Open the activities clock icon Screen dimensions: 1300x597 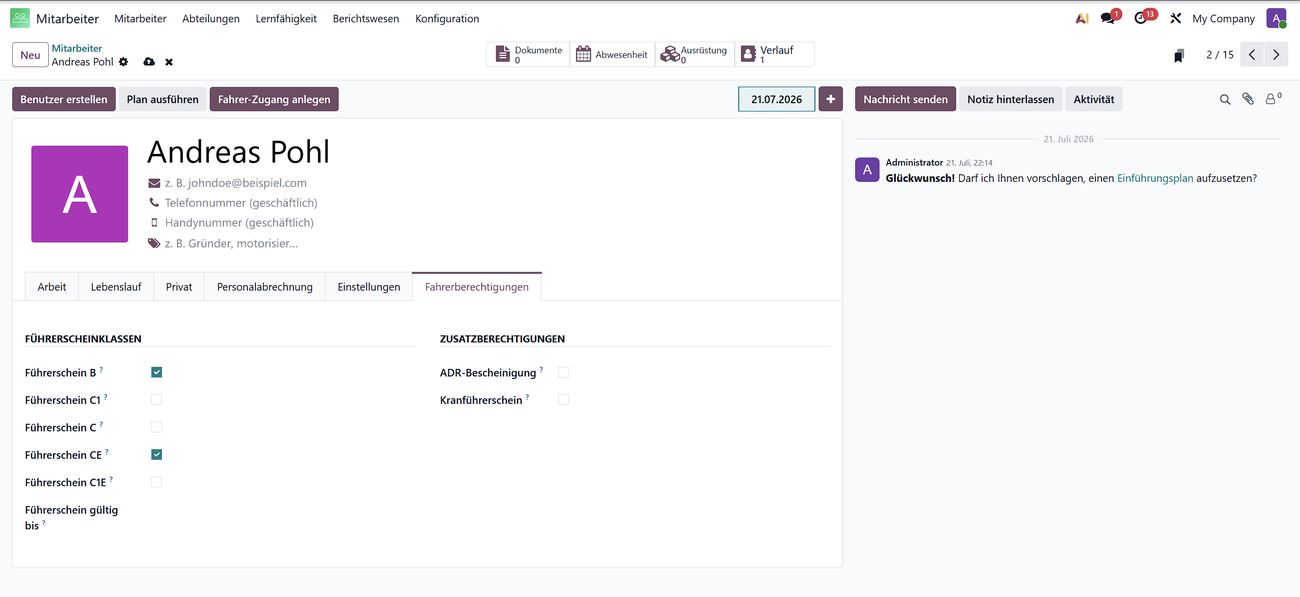pos(1141,18)
